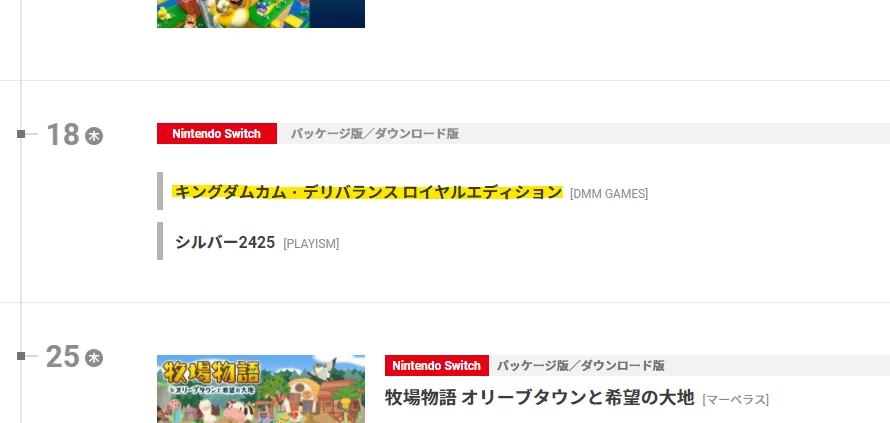Open シルバー2425 game link

(225, 242)
